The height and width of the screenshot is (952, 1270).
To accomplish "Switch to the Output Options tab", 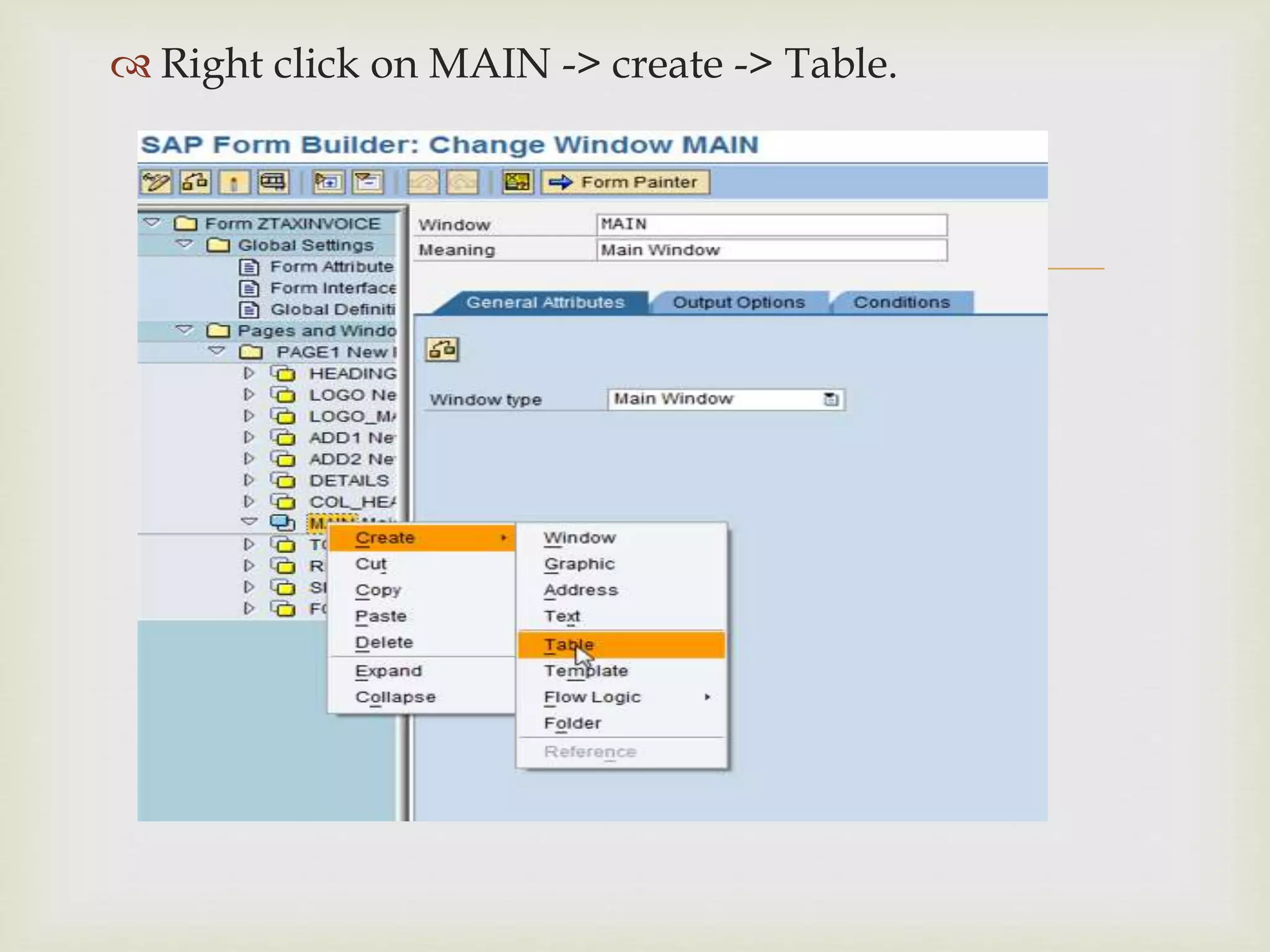I will (739, 302).
